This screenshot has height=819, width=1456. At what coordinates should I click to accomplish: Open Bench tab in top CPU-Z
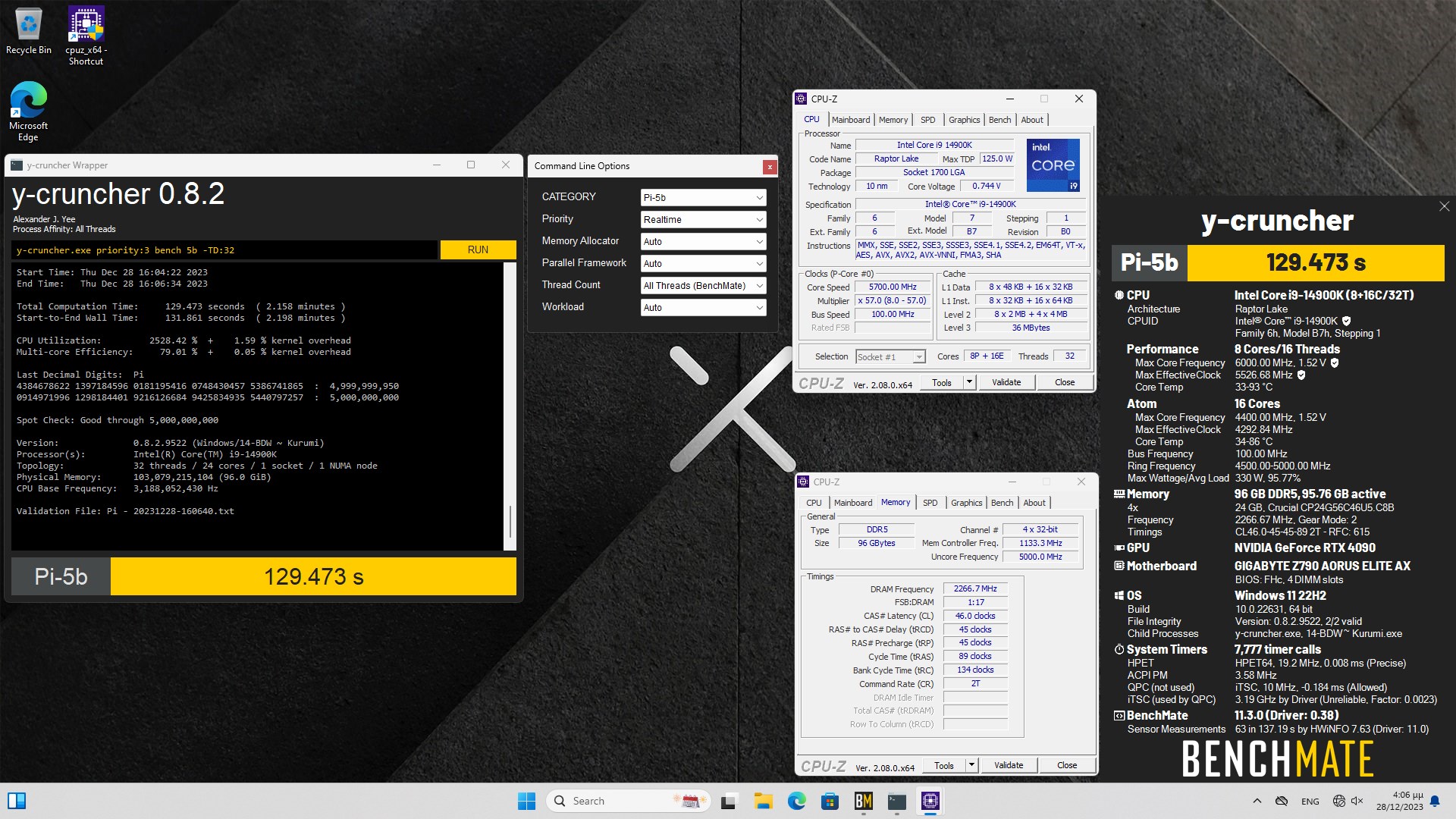(x=999, y=120)
